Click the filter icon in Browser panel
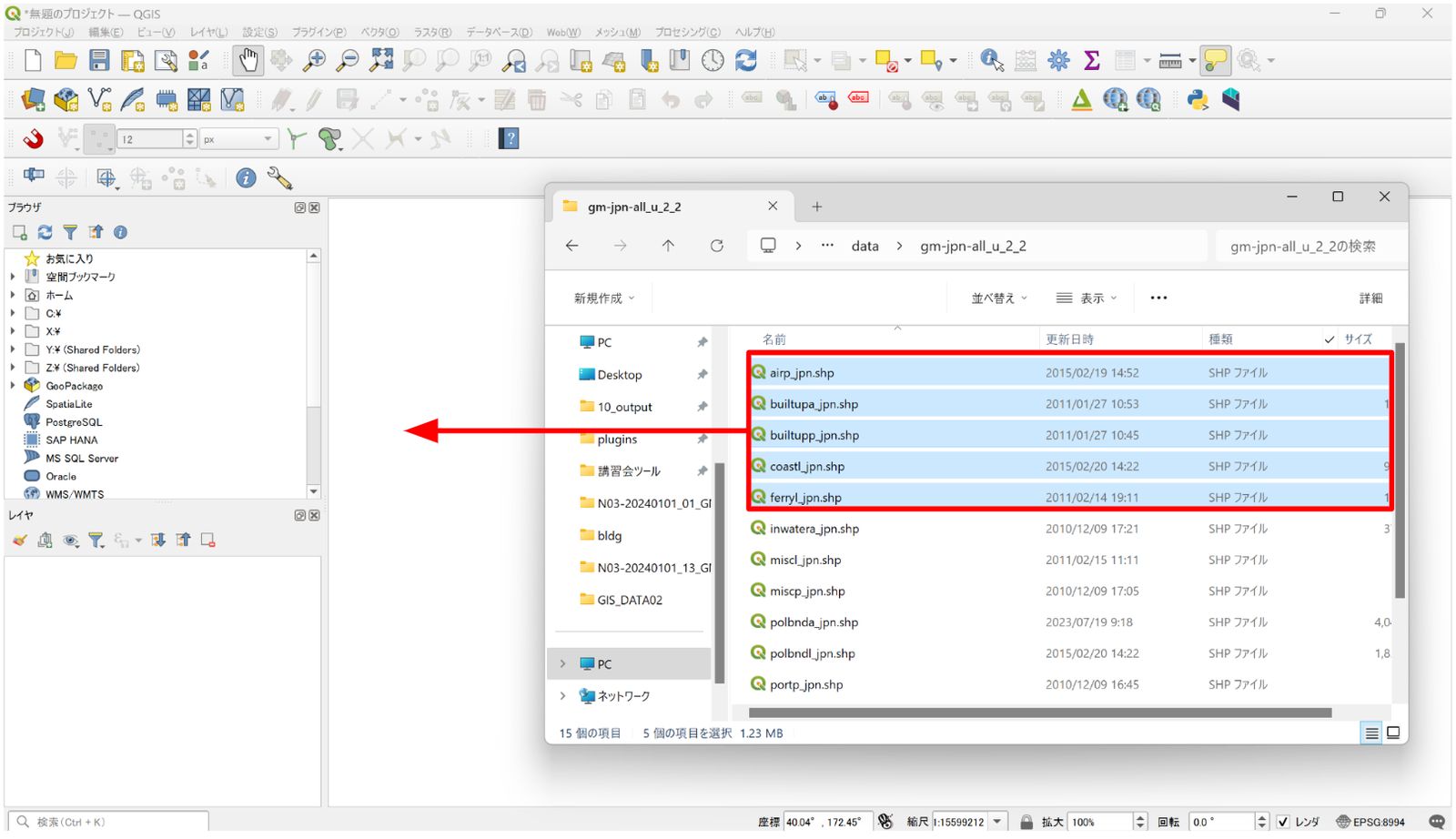 coord(70,232)
